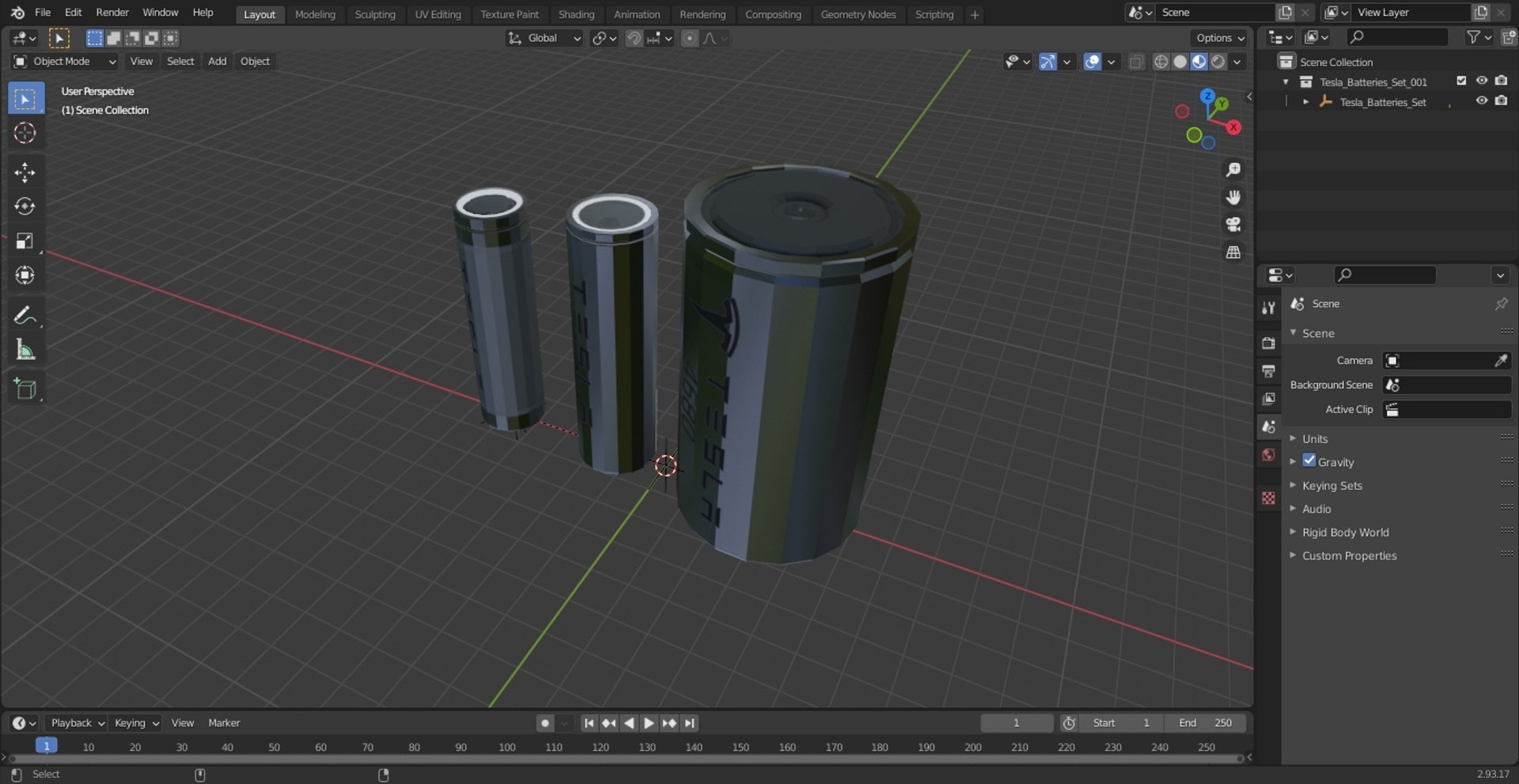Viewport: 1519px width, 784px height.
Task: Expand Tesla_Batteries_Set object tree row
Action: [x=1305, y=102]
